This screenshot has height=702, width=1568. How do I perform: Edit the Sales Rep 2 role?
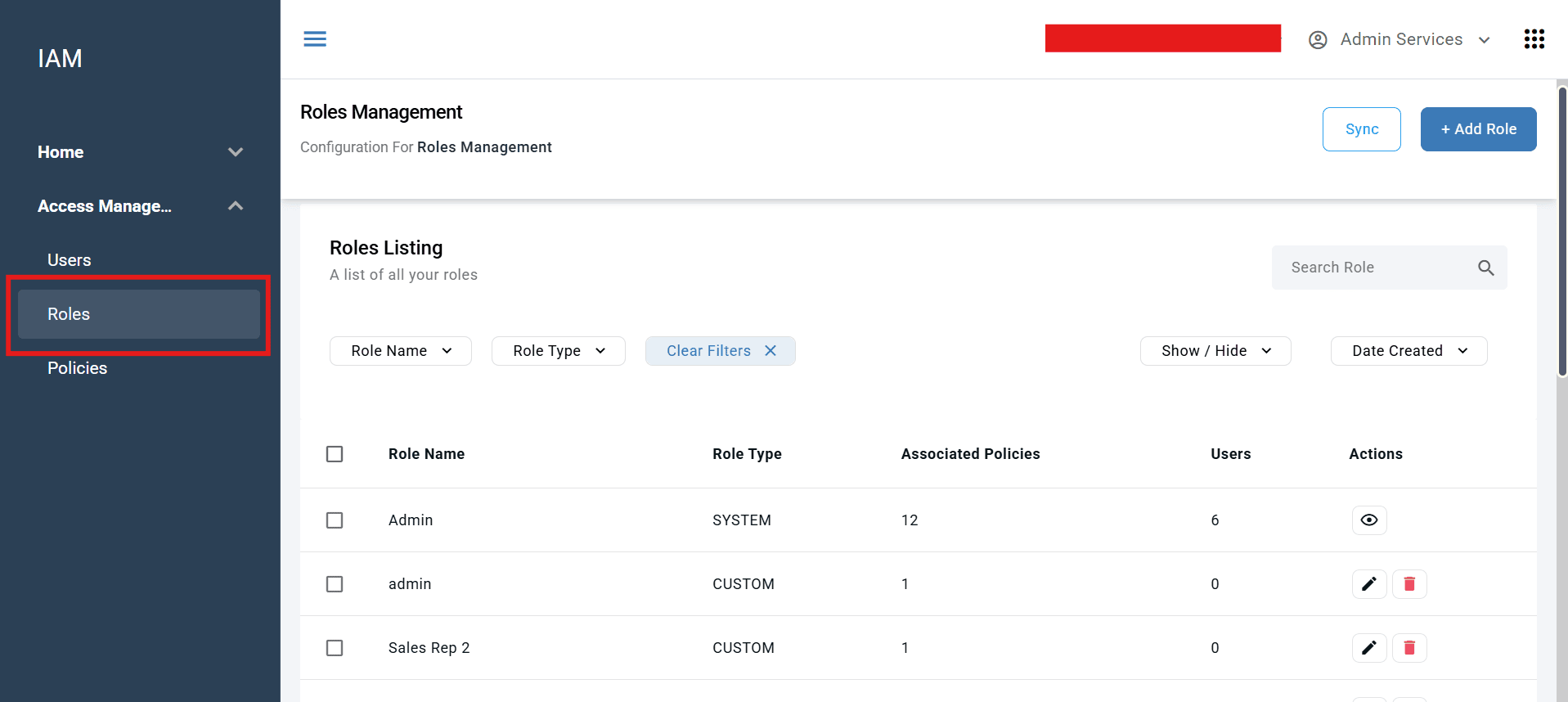point(1368,648)
